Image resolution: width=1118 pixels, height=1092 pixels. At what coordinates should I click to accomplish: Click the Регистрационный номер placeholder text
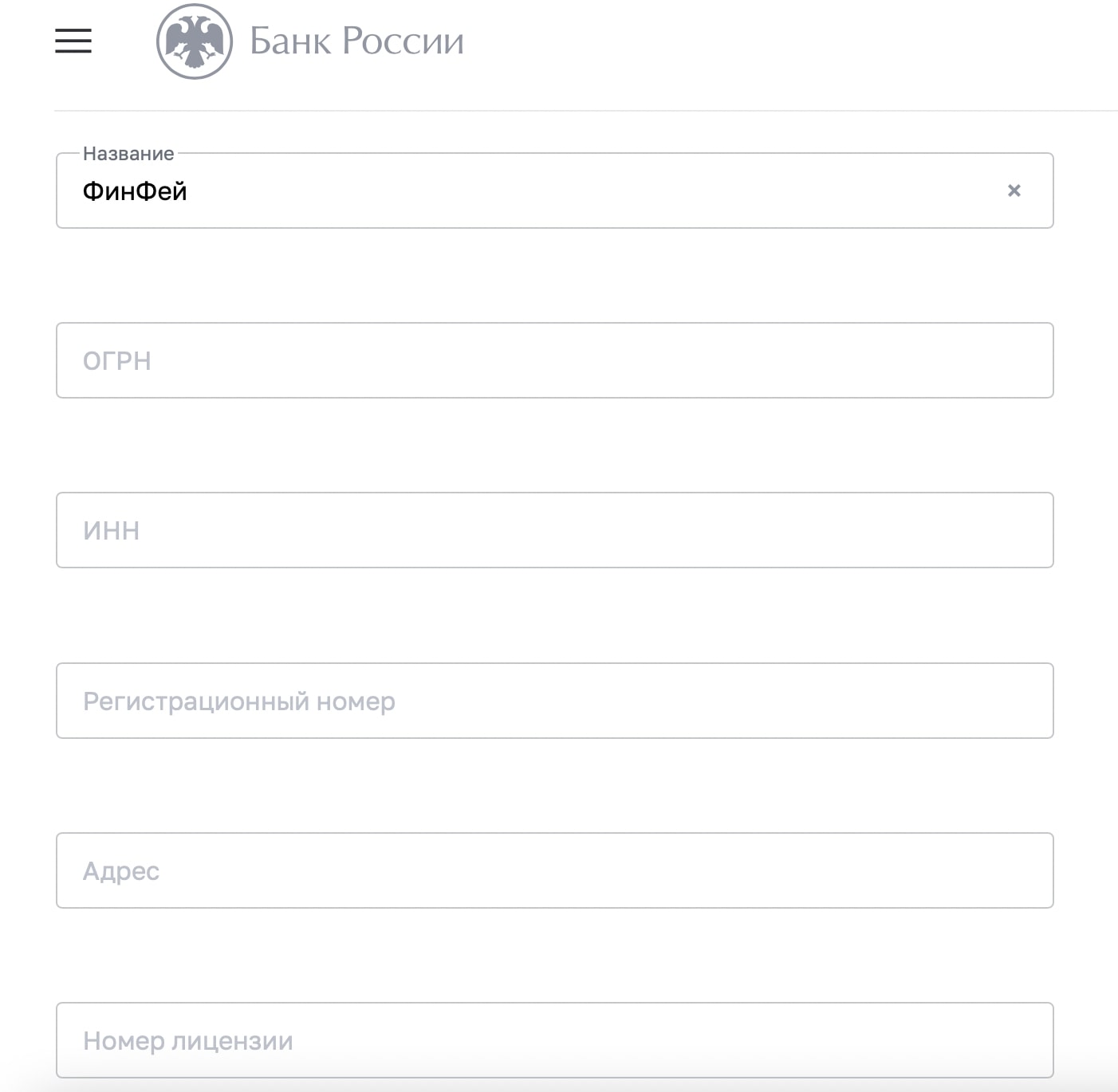(239, 701)
